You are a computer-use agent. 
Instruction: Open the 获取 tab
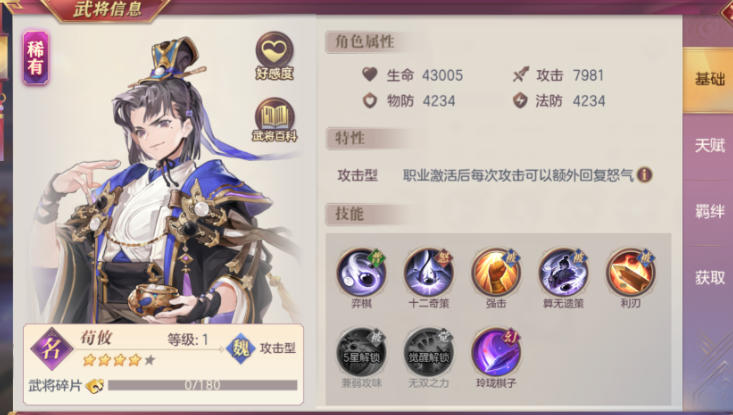pyautogui.click(x=709, y=278)
